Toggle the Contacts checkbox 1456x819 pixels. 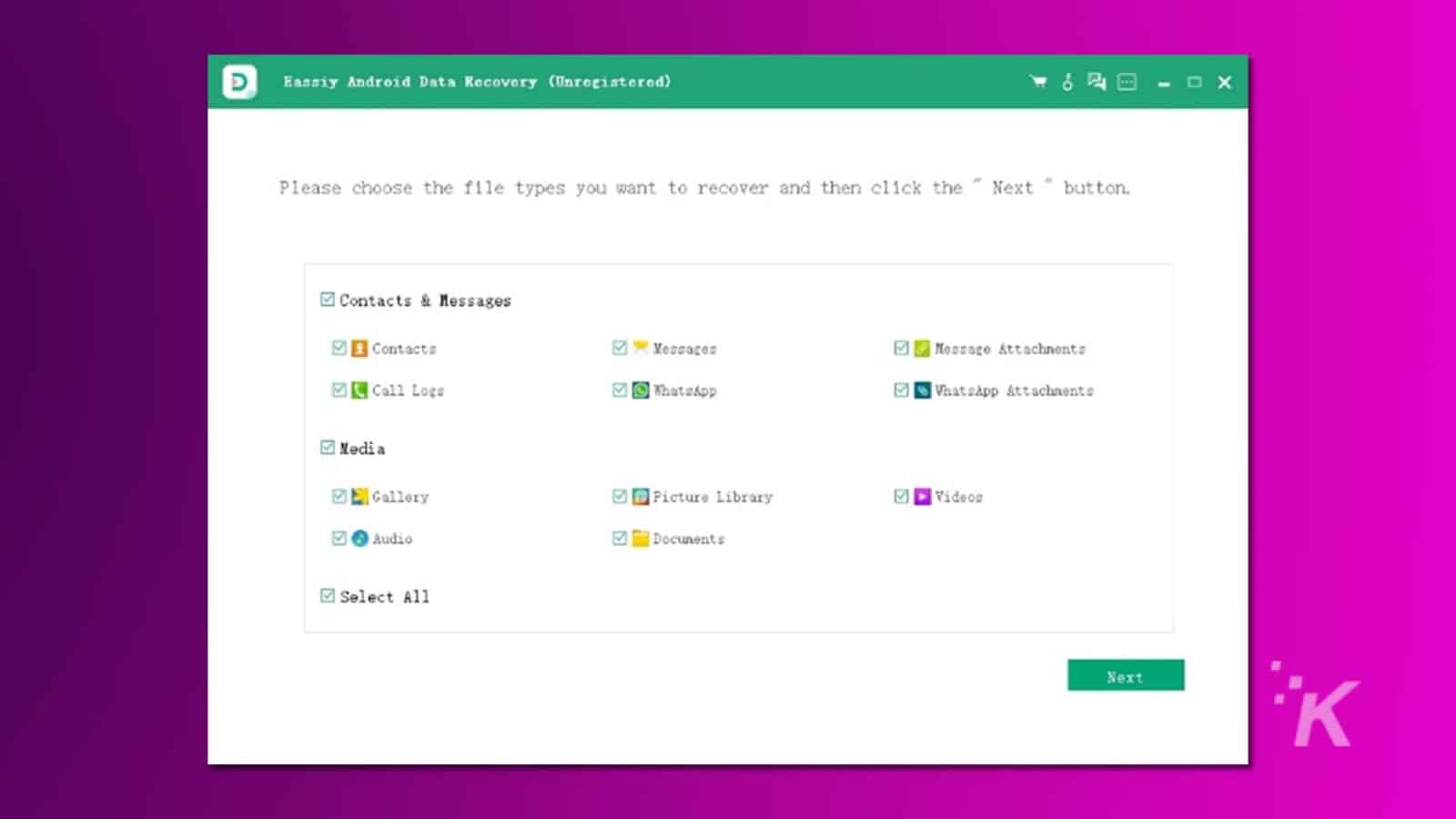[x=339, y=348]
